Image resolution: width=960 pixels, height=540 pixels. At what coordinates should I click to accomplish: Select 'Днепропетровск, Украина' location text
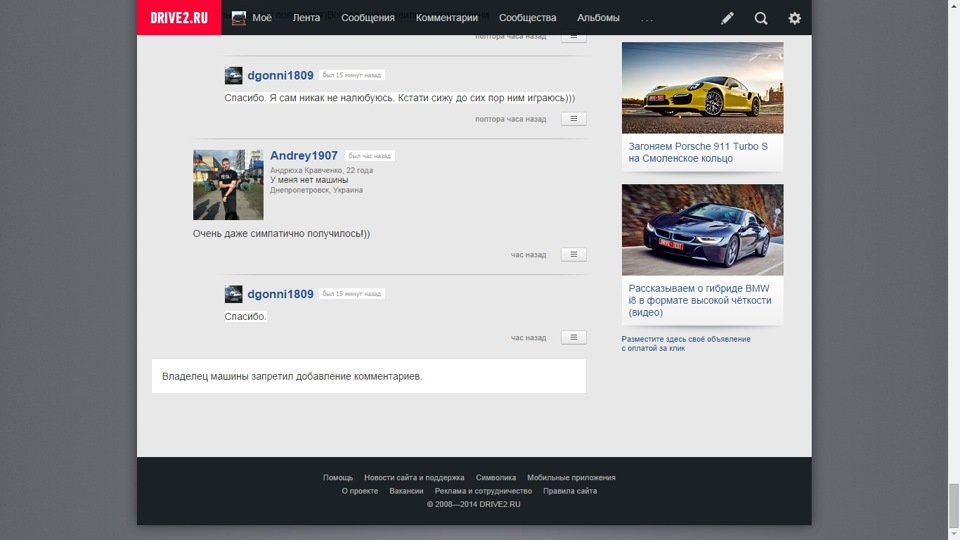[x=317, y=190]
